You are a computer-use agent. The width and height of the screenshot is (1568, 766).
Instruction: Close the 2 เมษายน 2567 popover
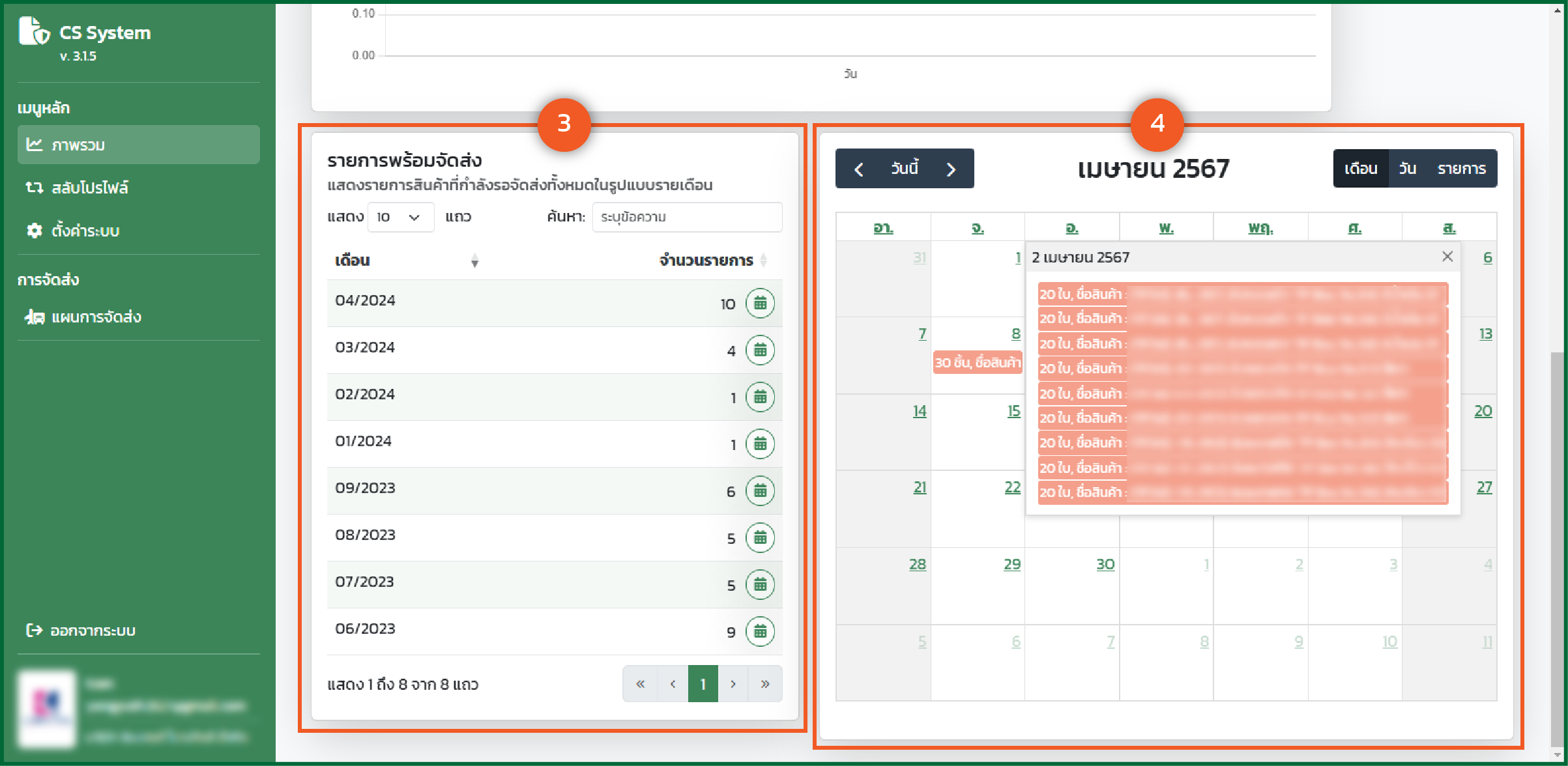[x=1447, y=257]
